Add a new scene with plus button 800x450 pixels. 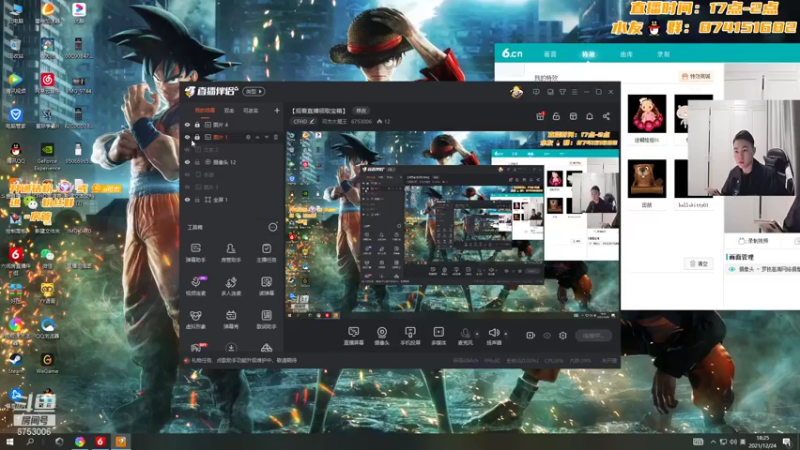tap(277, 110)
